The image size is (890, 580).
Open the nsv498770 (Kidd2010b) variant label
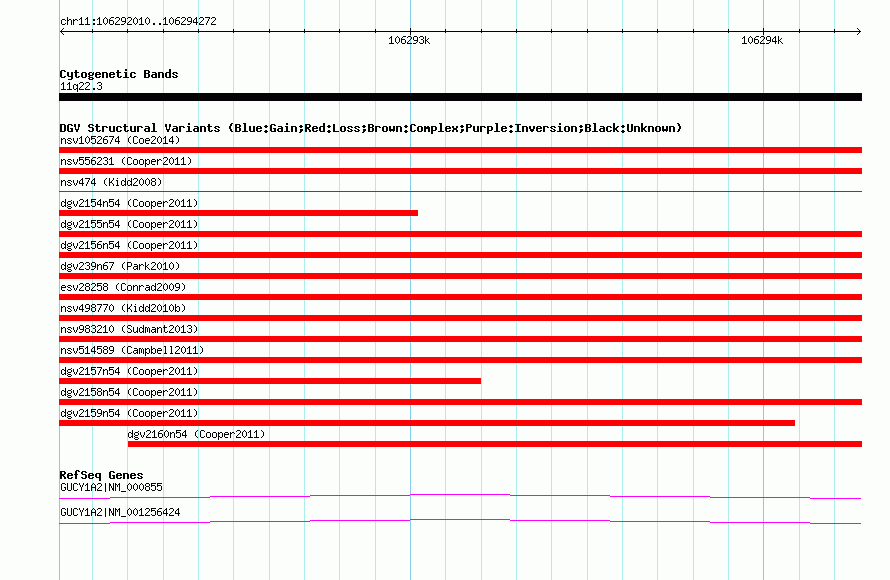point(123,308)
